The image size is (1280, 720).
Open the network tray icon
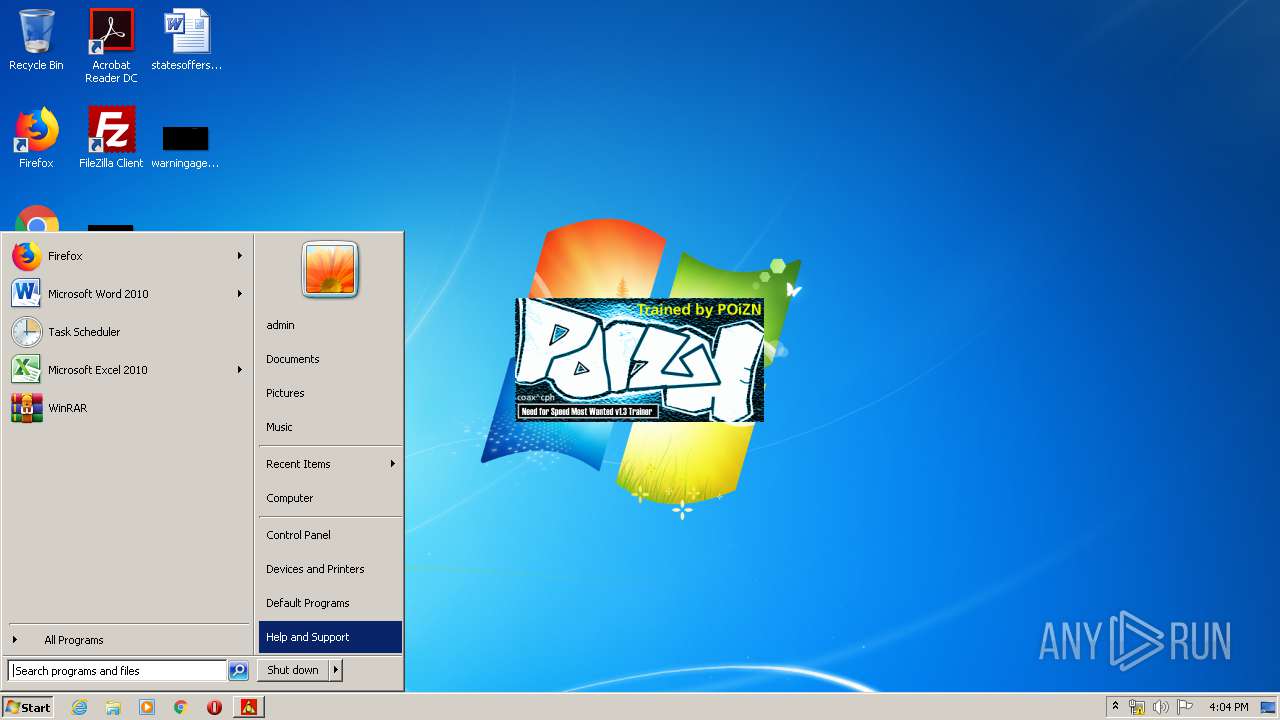pos(1137,707)
